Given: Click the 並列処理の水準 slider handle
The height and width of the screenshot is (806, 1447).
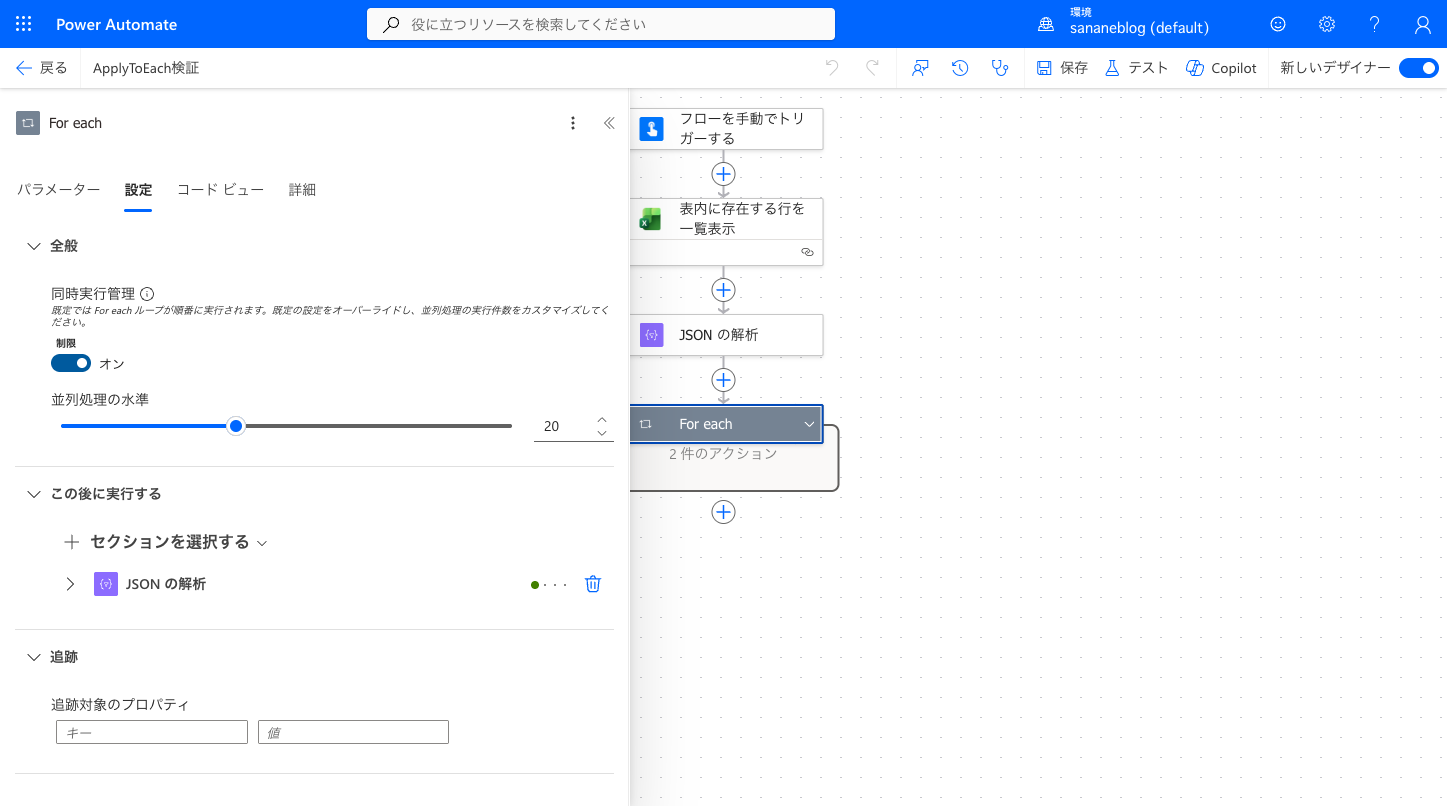Looking at the screenshot, I should point(236,426).
